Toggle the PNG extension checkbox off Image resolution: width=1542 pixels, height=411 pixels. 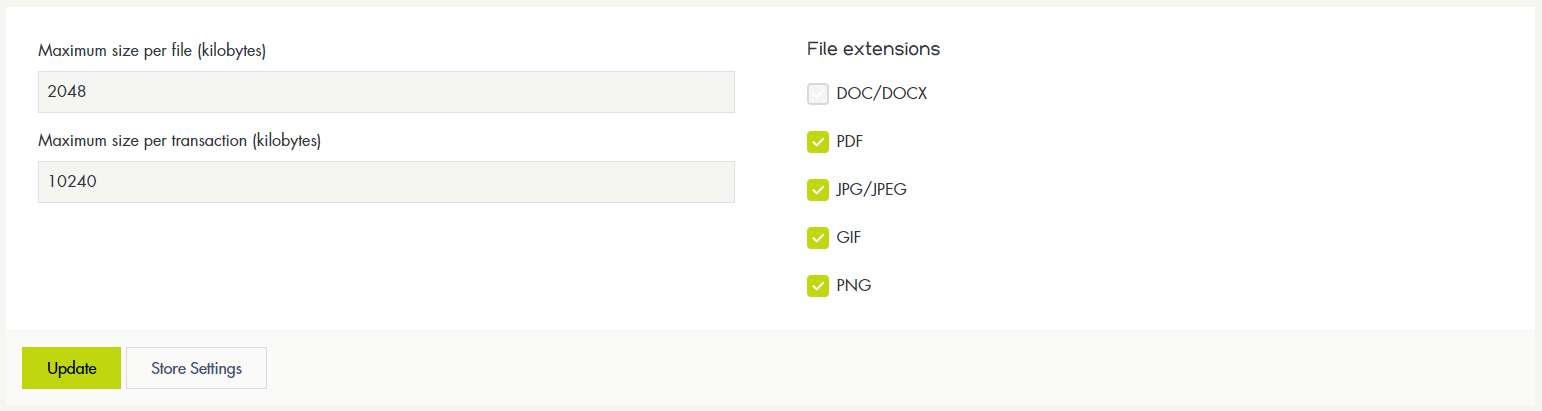point(818,286)
